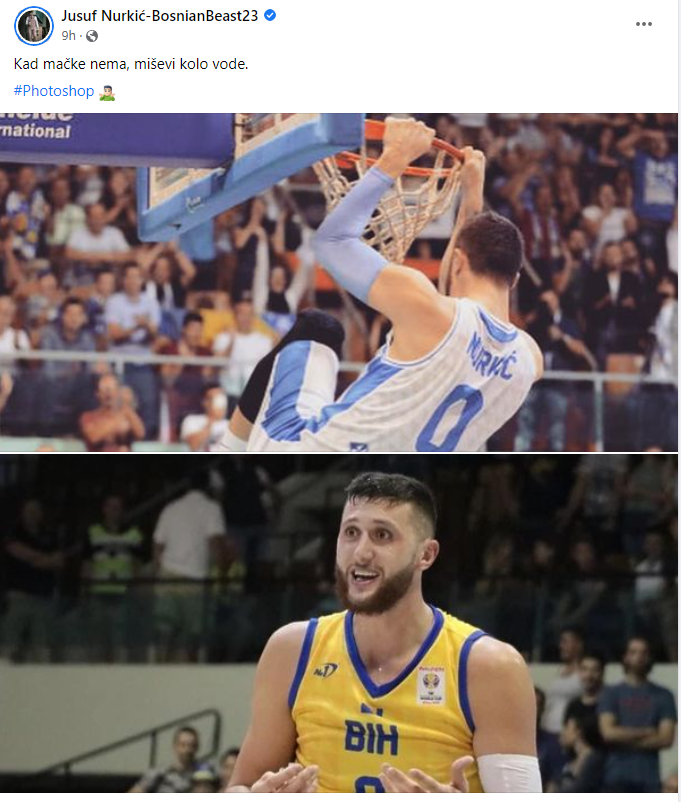
Task: Open the #Photoshop hashtag link
Action: [x=54, y=91]
